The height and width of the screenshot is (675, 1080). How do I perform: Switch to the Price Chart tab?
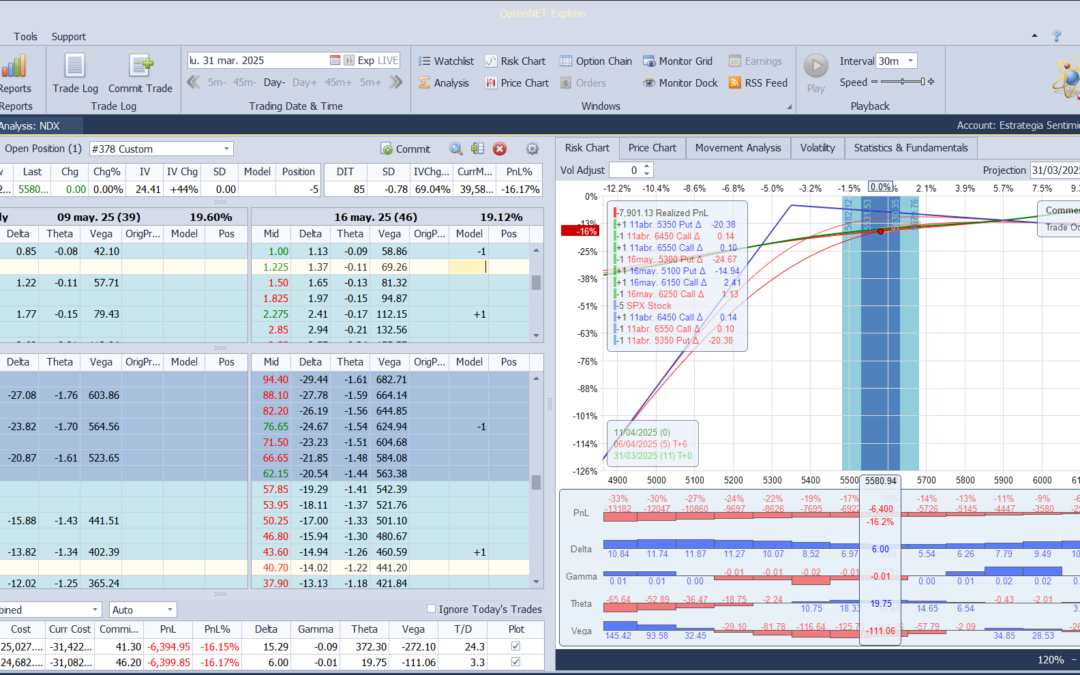[652, 148]
